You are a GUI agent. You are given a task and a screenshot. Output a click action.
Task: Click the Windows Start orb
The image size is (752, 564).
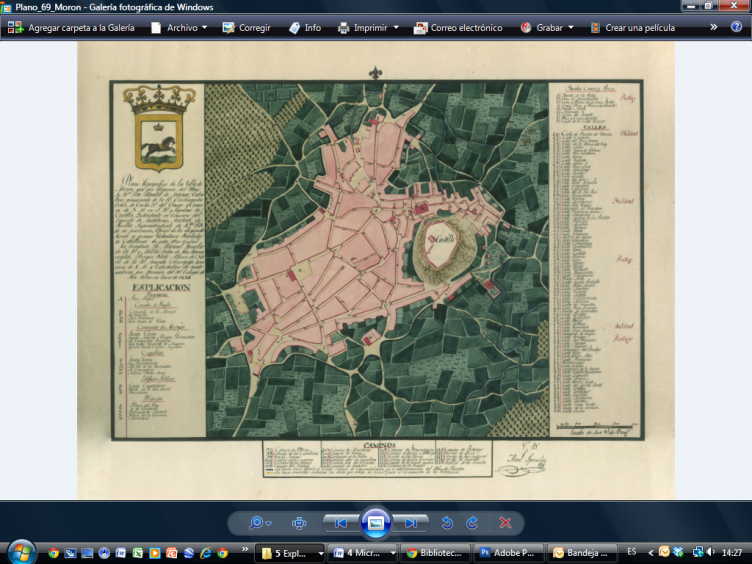(x=21, y=552)
